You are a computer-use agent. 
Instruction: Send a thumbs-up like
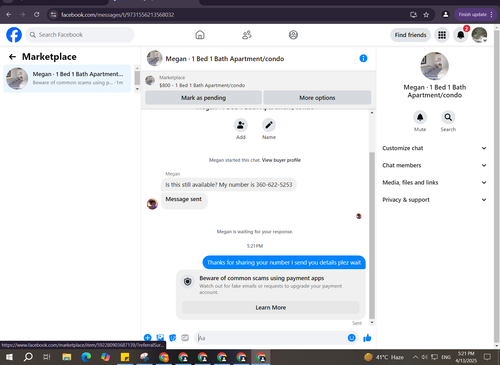[367, 338]
